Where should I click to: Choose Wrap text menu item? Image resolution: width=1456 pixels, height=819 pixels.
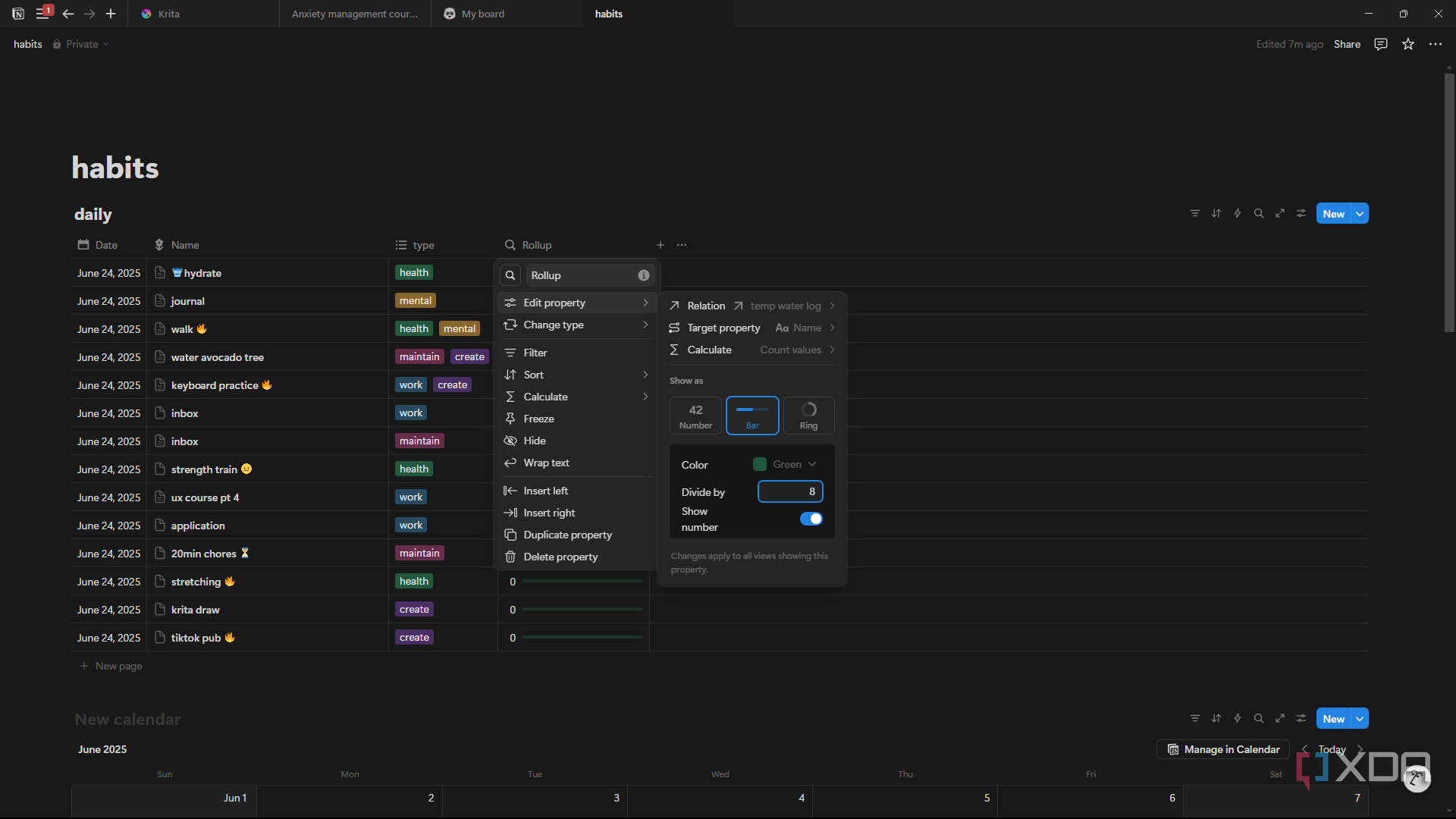click(576, 463)
